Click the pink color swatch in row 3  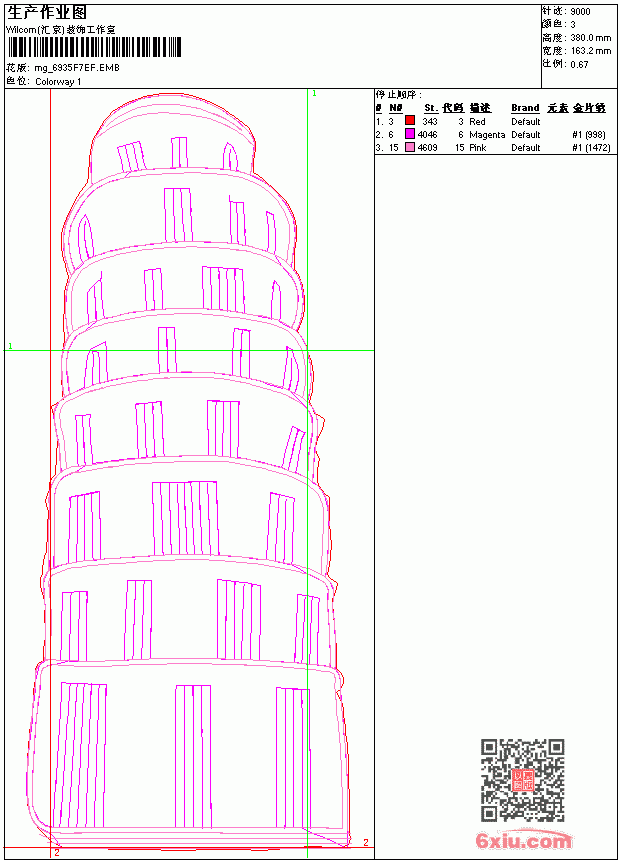pos(410,147)
